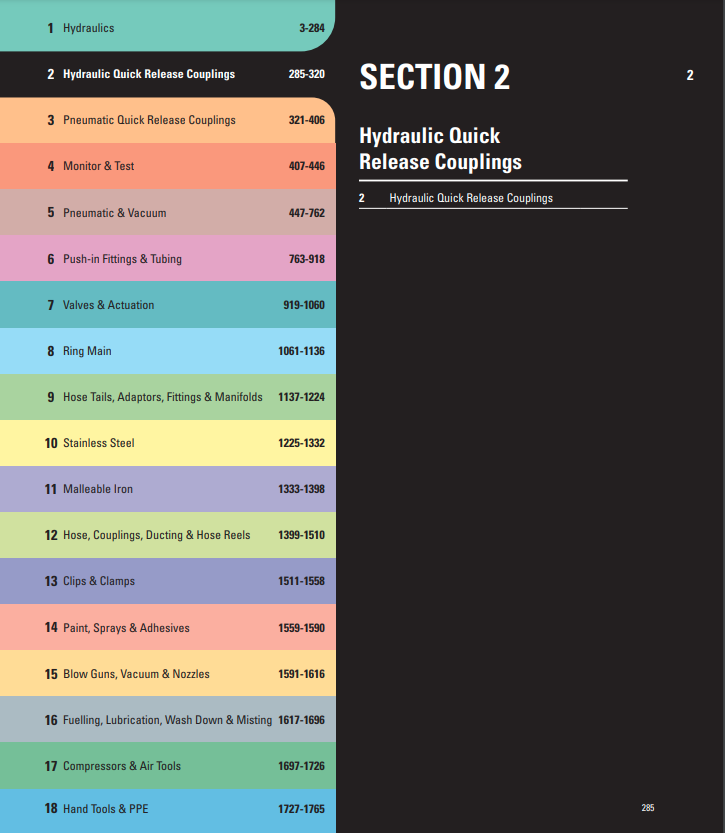The image size is (725, 833).
Task: Open the Monitor & Test section
Action: [x=98, y=166]
